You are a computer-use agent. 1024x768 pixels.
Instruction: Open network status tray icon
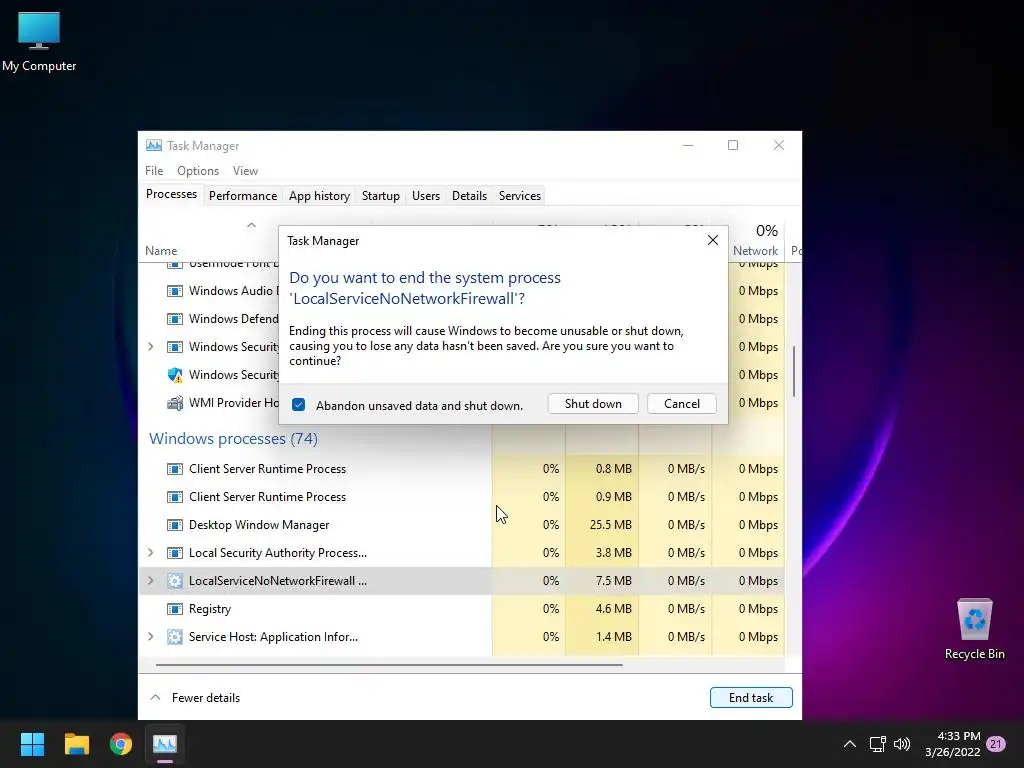click(877, 744)
